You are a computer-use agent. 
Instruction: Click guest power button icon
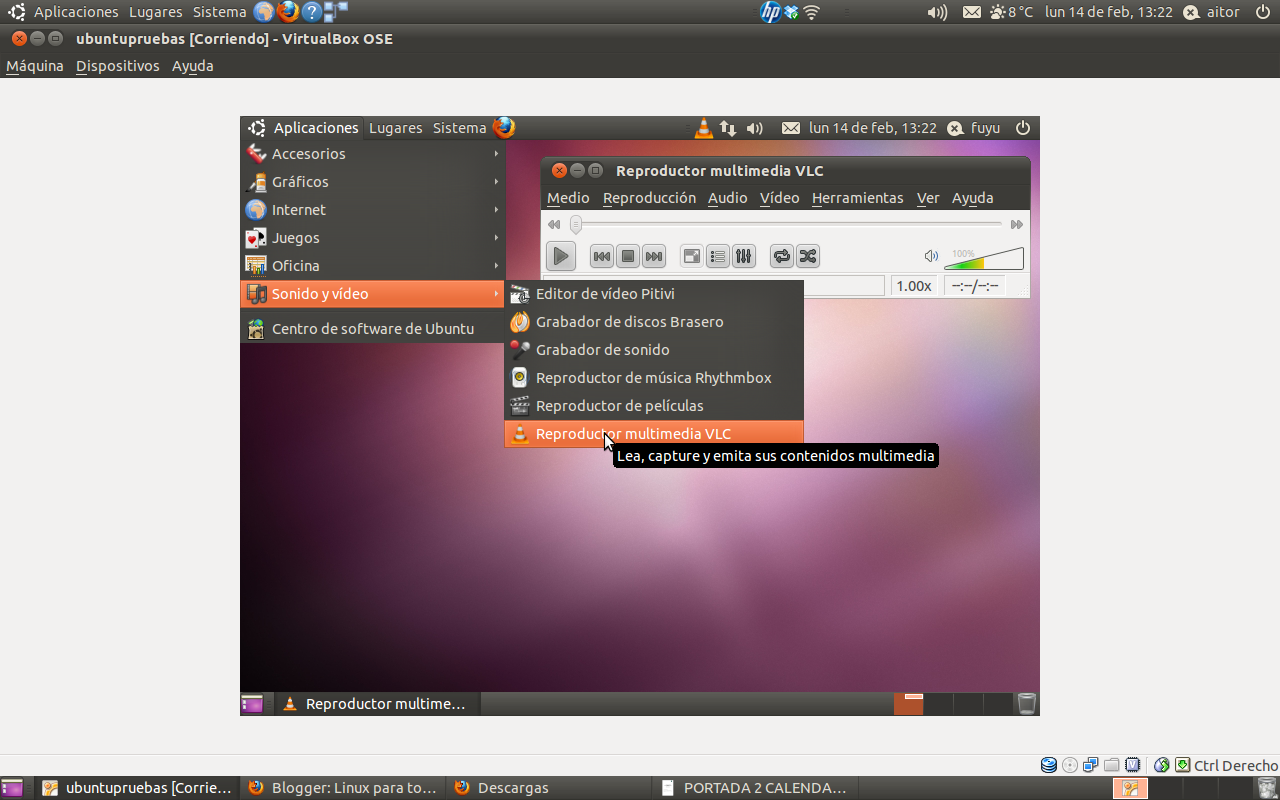point(1022,128)
